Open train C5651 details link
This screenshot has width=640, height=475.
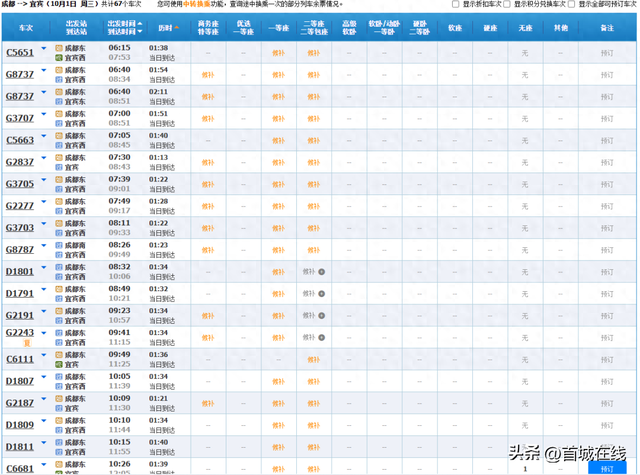(20, 52)
